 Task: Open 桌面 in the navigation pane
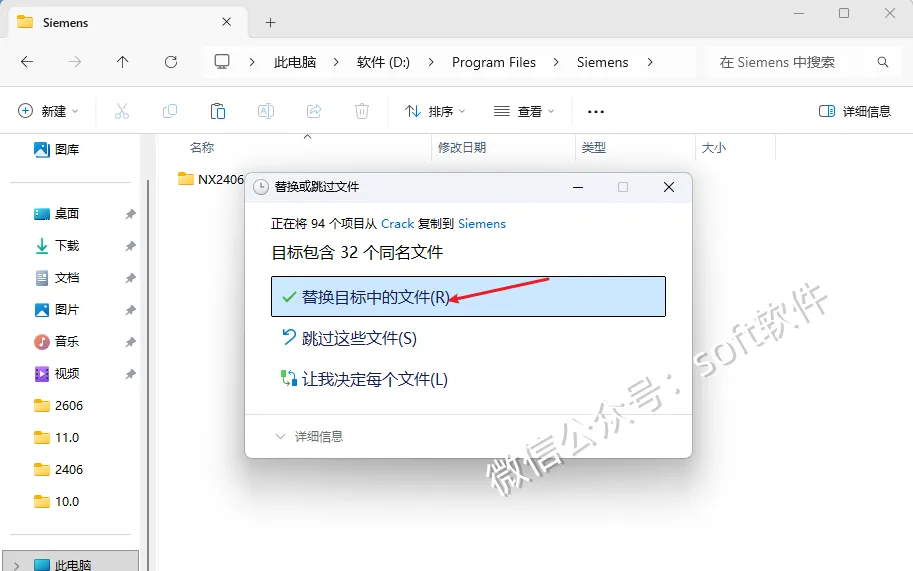[x=56, y=214]
